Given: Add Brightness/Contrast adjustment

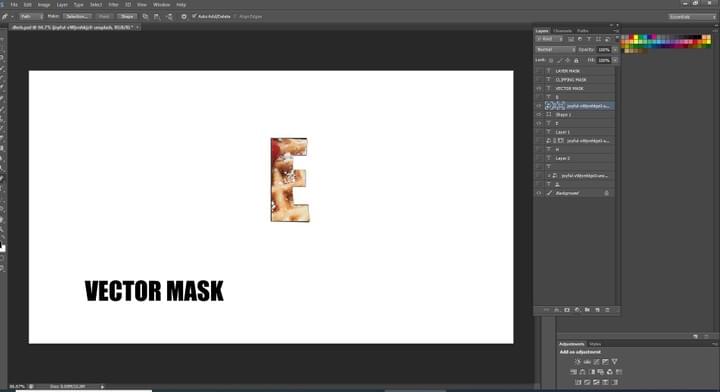Looking at the screenshot, I should [578, 362].
